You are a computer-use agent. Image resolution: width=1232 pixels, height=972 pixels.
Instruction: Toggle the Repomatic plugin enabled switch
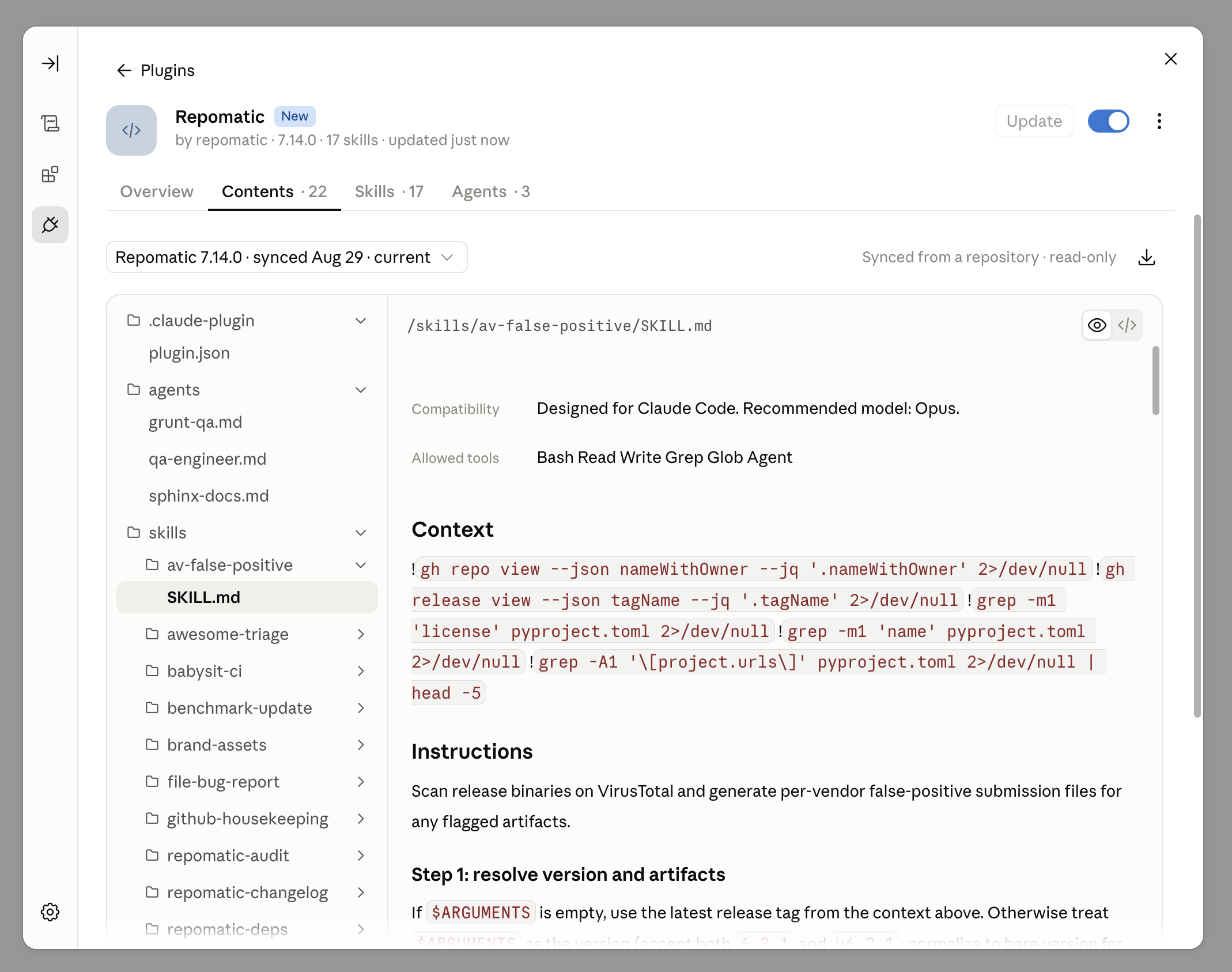[x=1109, y=121]
